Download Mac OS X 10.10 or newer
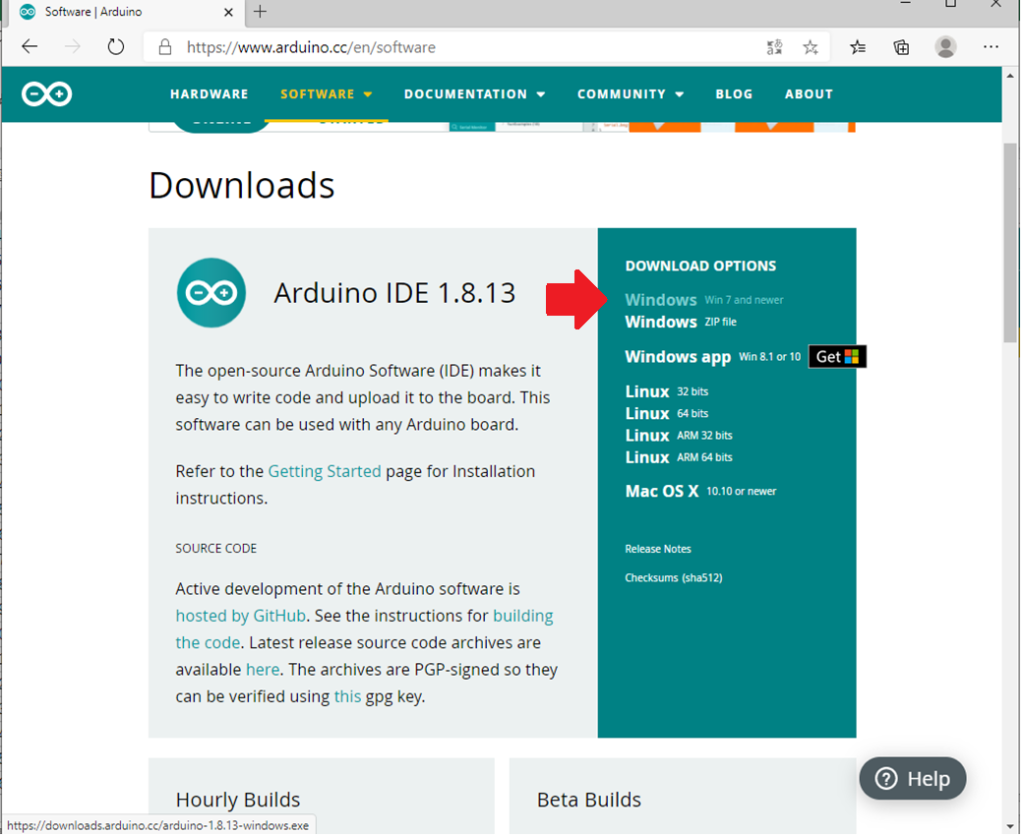Image resolution: width=1024 pixels, height=836 pixels. [700, 491]
